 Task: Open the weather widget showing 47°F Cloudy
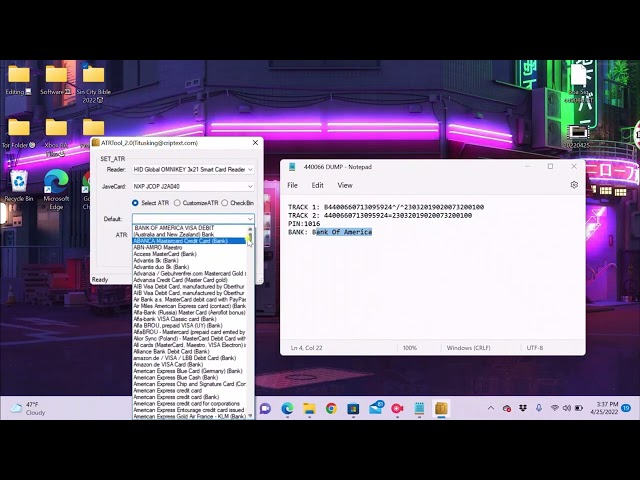(29, 408)
